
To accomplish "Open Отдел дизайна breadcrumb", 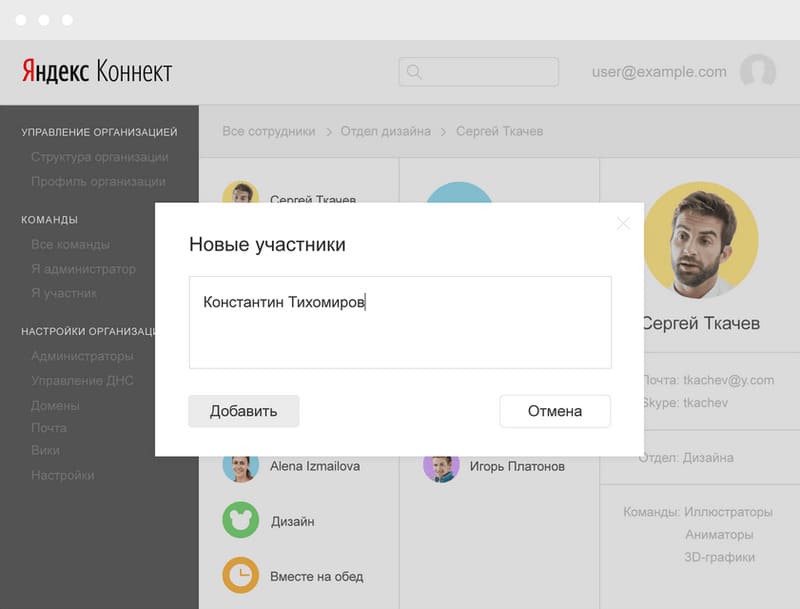I will click(x=385, y=131).
